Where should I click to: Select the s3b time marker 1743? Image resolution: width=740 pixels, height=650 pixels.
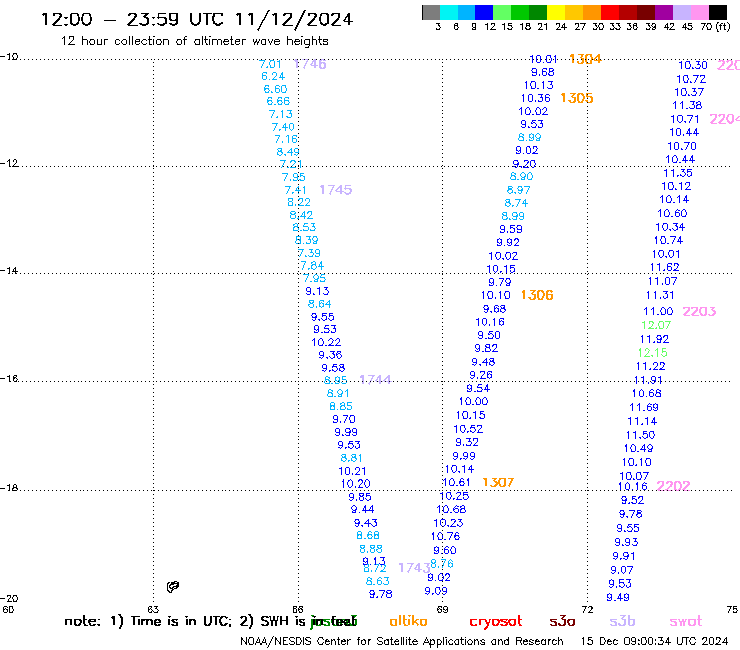pyautogui.click(x=414, y=567)
